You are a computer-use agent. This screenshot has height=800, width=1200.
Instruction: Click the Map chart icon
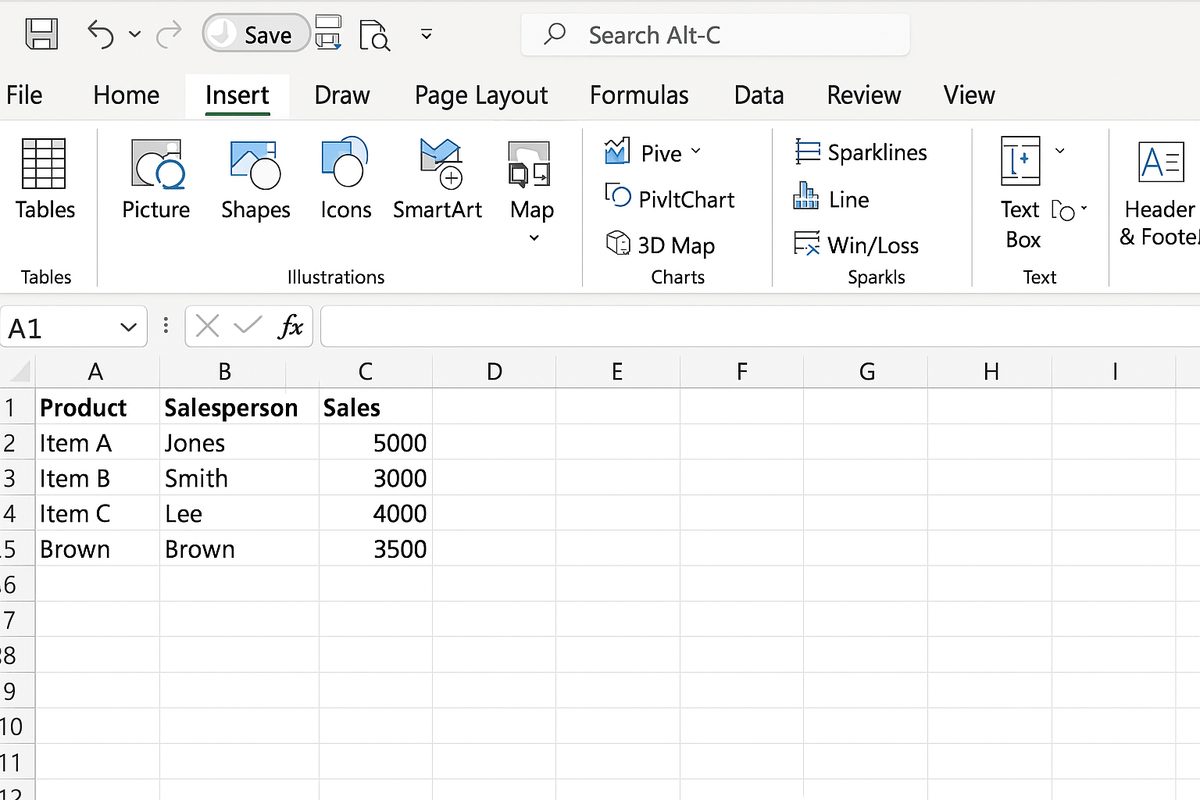tap(529, 164)
